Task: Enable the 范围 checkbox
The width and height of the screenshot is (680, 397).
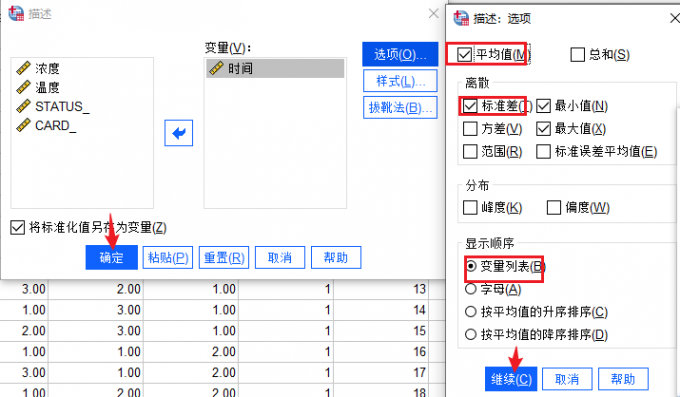Action: pos(470,152)
